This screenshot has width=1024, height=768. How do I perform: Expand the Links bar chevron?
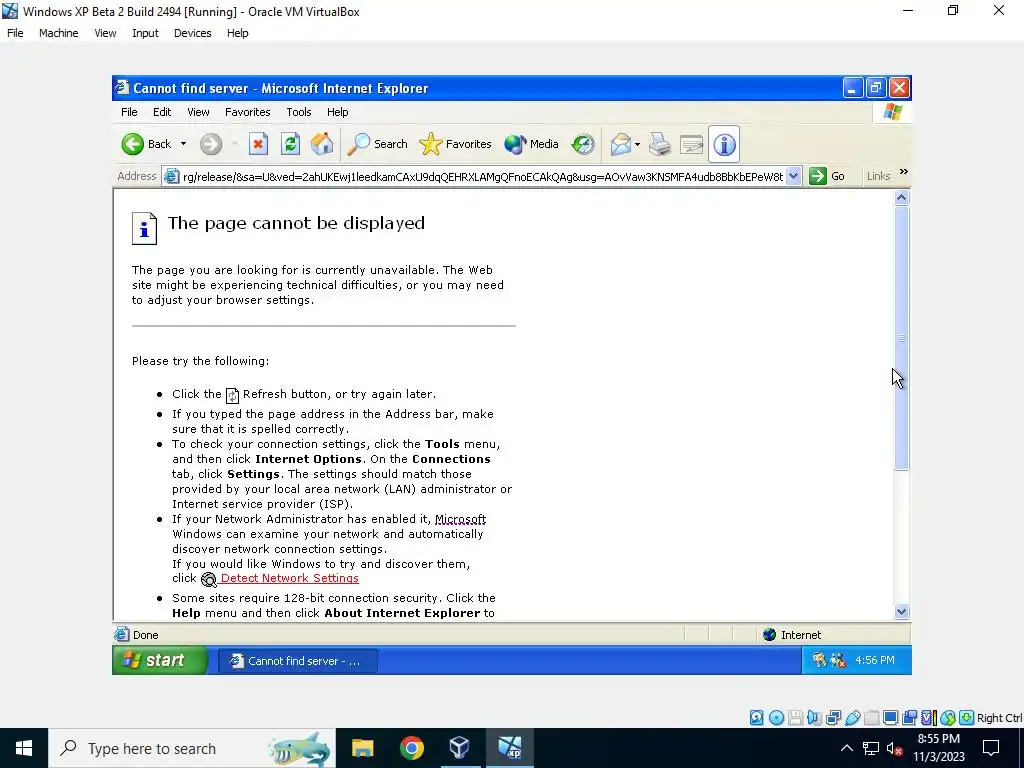click(904, 172)
